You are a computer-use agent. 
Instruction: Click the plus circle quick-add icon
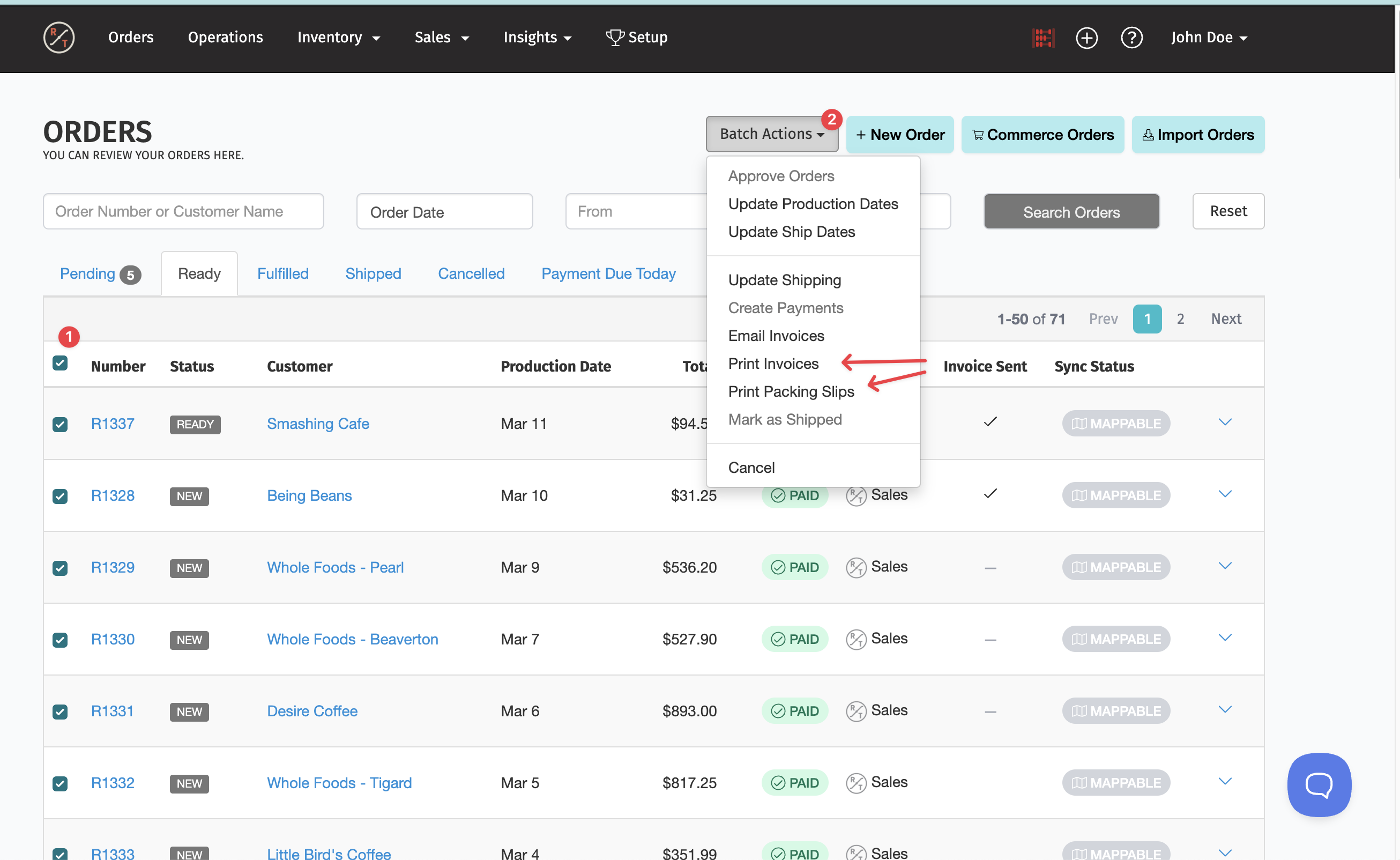pyautogui.click(x=1086, y=38)
